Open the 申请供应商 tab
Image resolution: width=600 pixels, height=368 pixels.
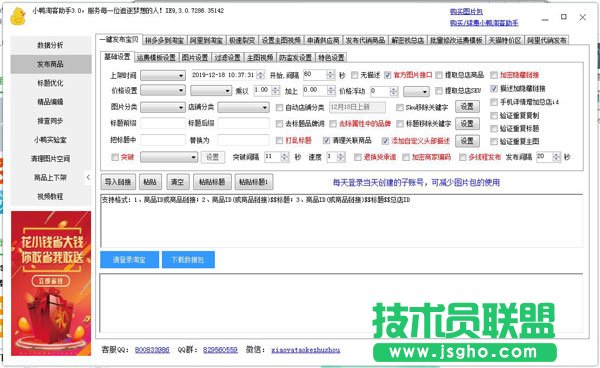click(x=323, y=40)
